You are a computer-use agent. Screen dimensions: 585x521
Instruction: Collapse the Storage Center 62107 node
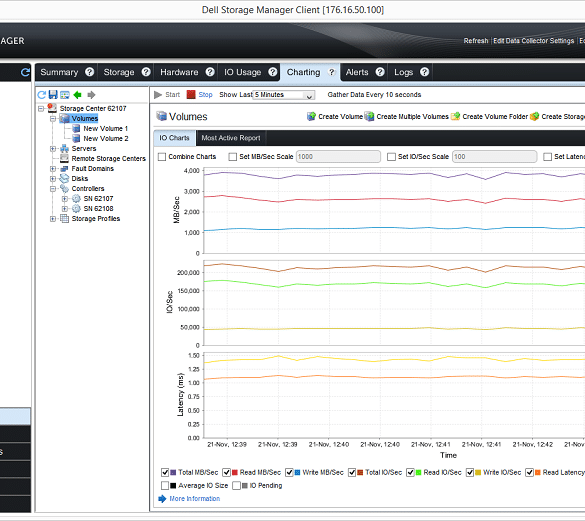coord(41,109)
